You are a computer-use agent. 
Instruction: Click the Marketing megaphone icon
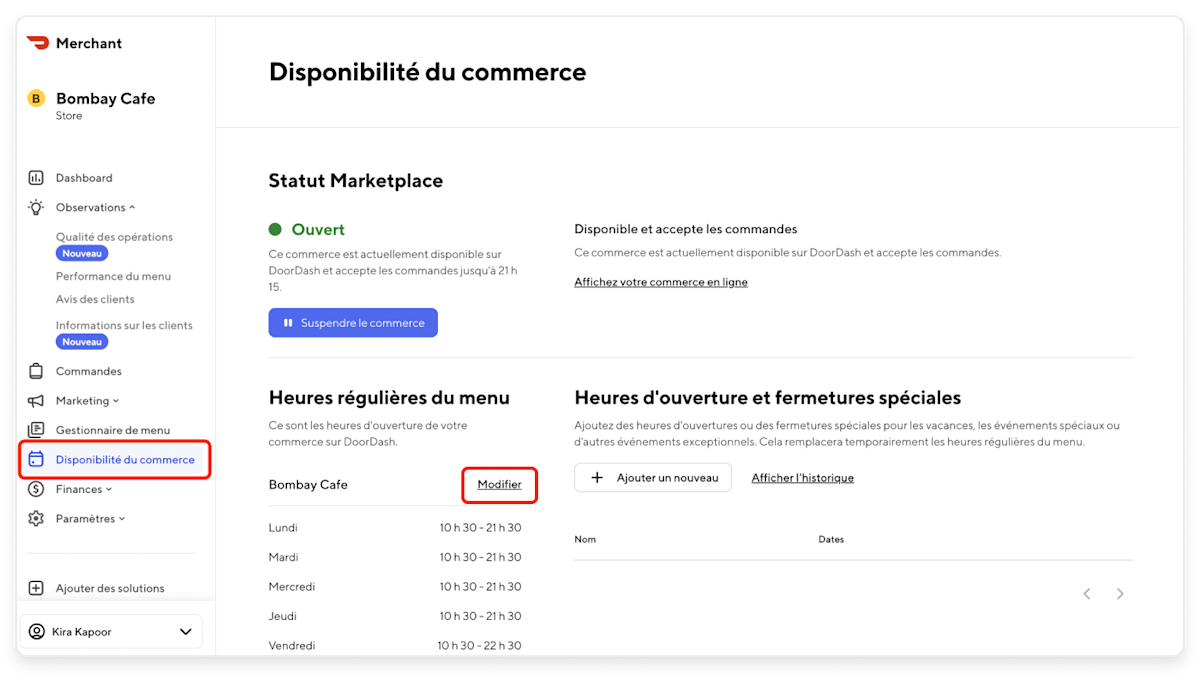[x=36, y=401]
